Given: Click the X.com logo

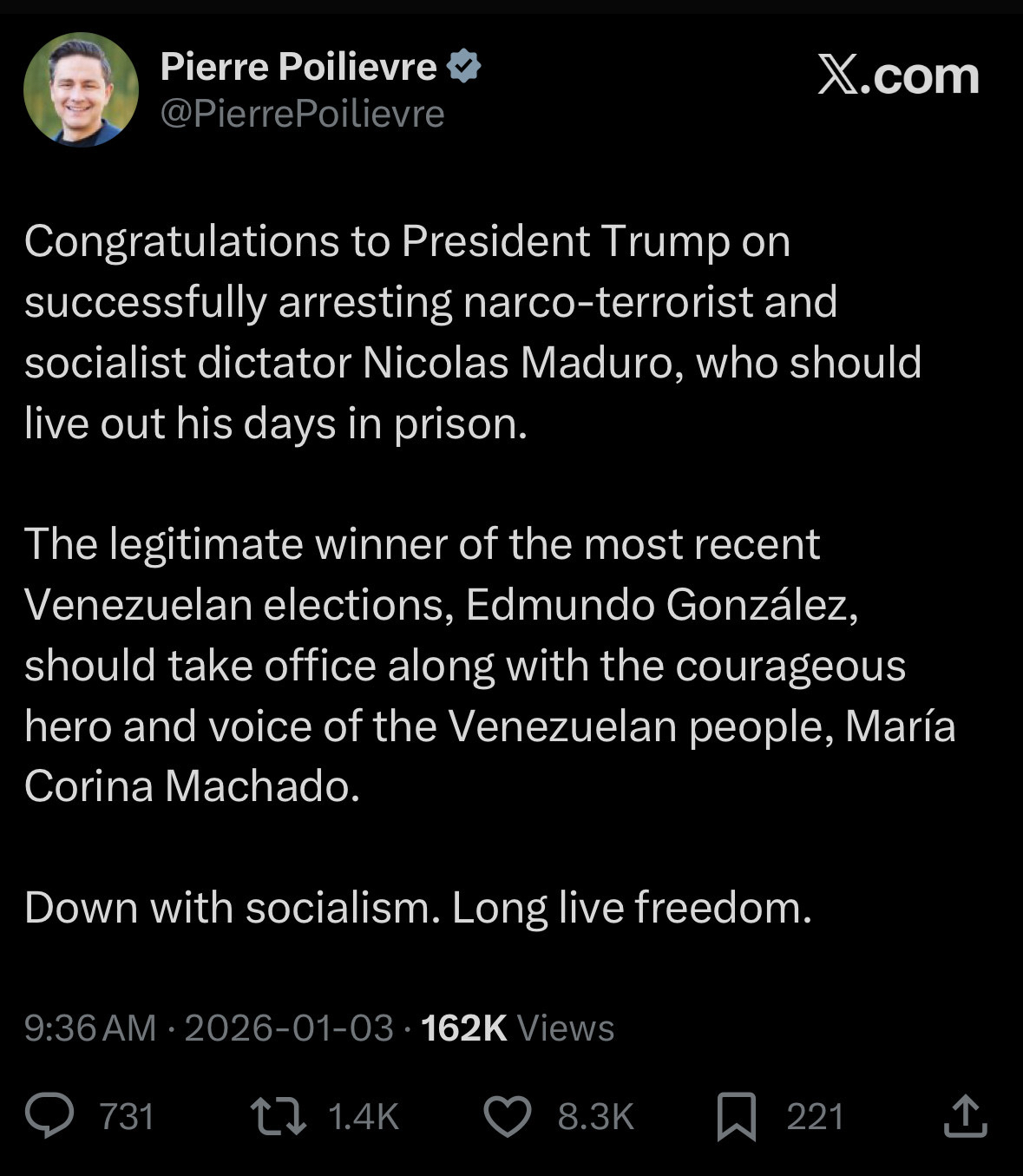Looking at the screenshot, I should (898, 76).
